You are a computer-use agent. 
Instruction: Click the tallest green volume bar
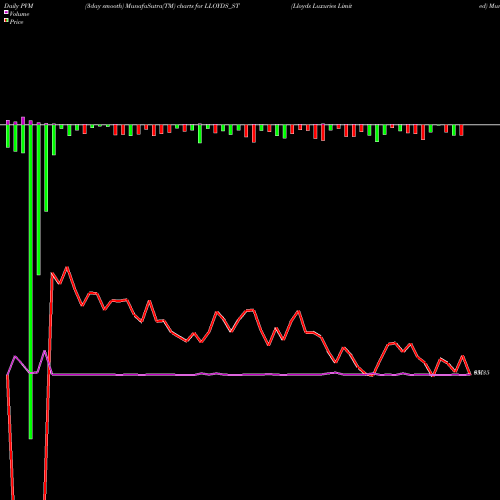pyautogui.click(x=31, y=282)
